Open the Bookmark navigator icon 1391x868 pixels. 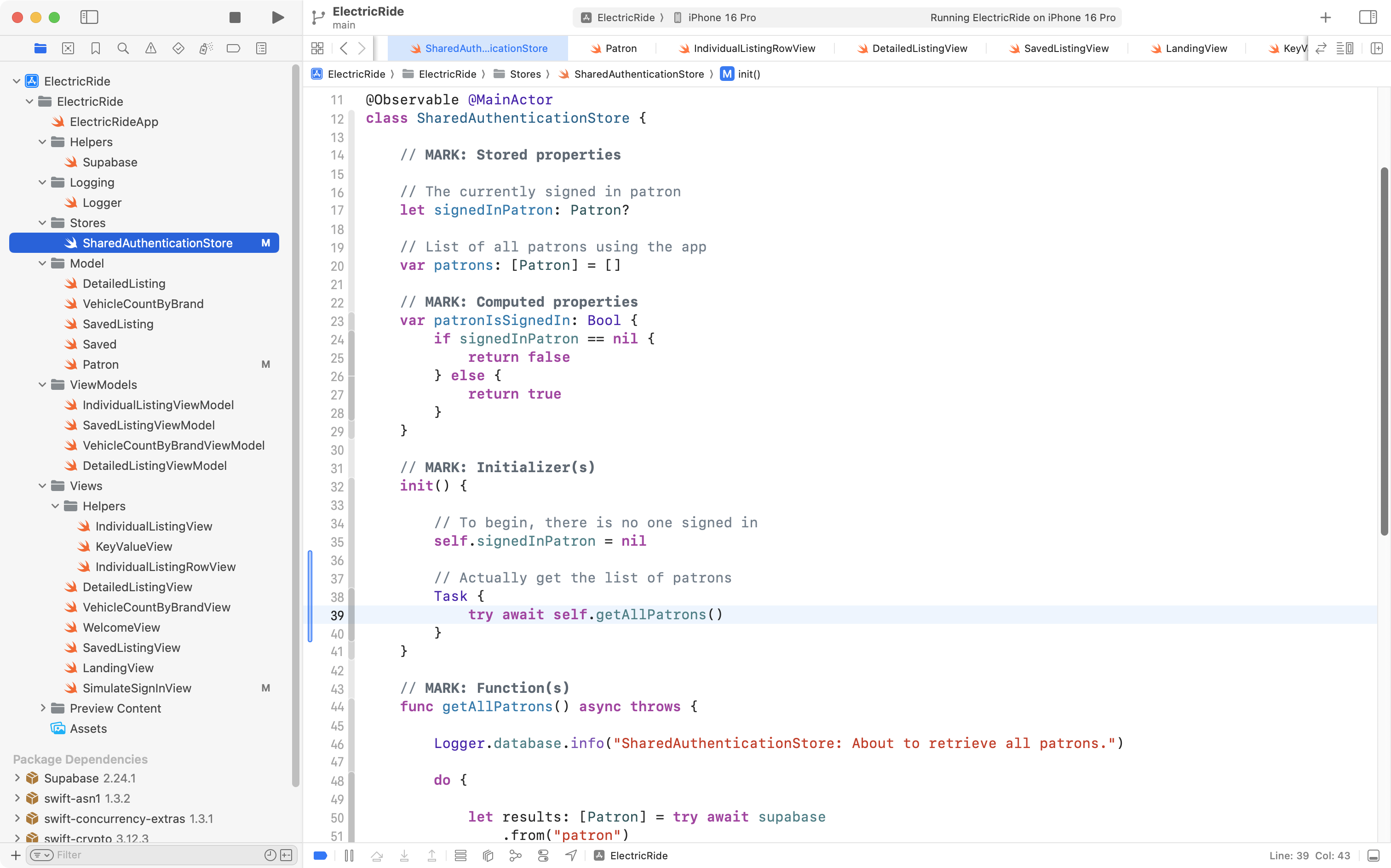pyautogui.click(x=95, y=48)
